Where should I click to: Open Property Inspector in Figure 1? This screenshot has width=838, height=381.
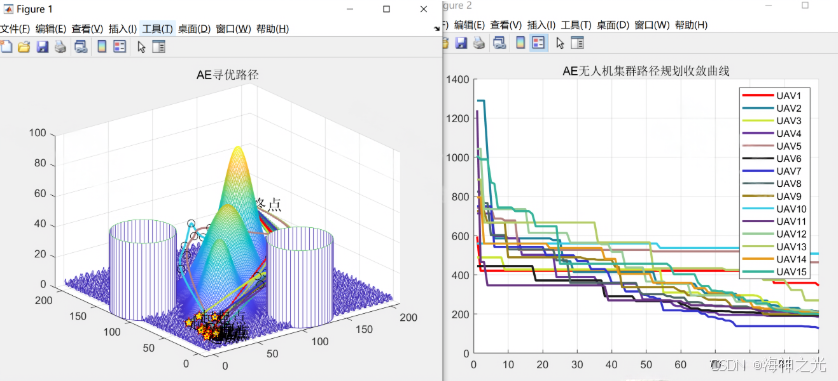[x=159, y=47]
